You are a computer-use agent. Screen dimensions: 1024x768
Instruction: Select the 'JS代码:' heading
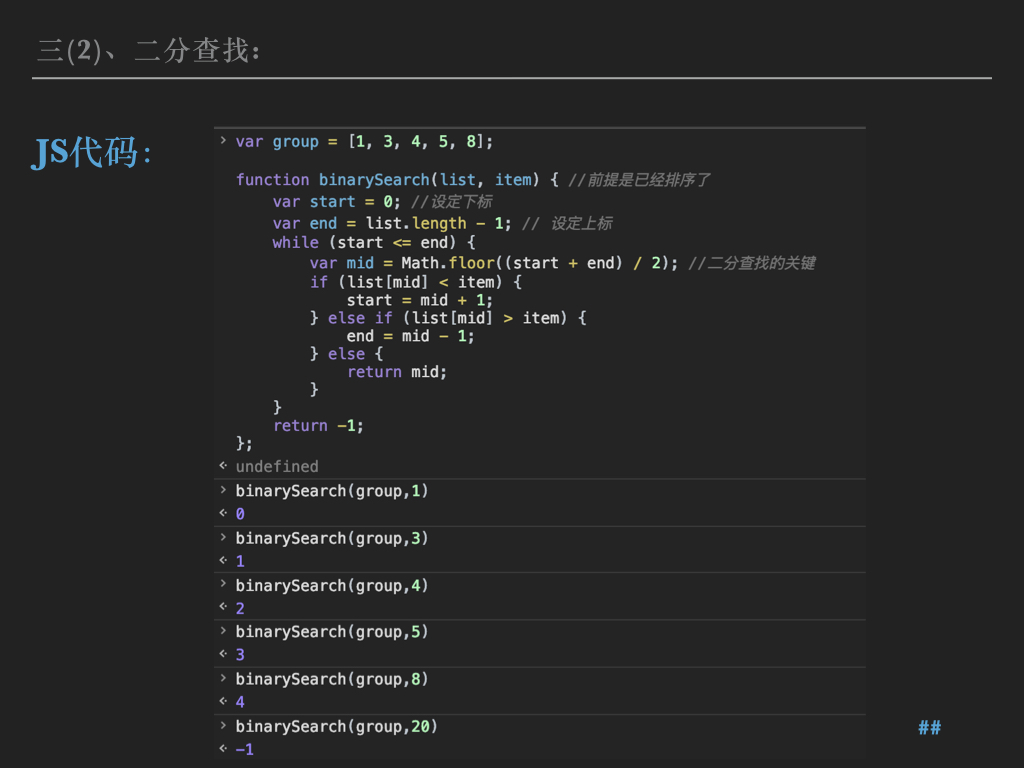pyautogui.click(x=92, y=152)
